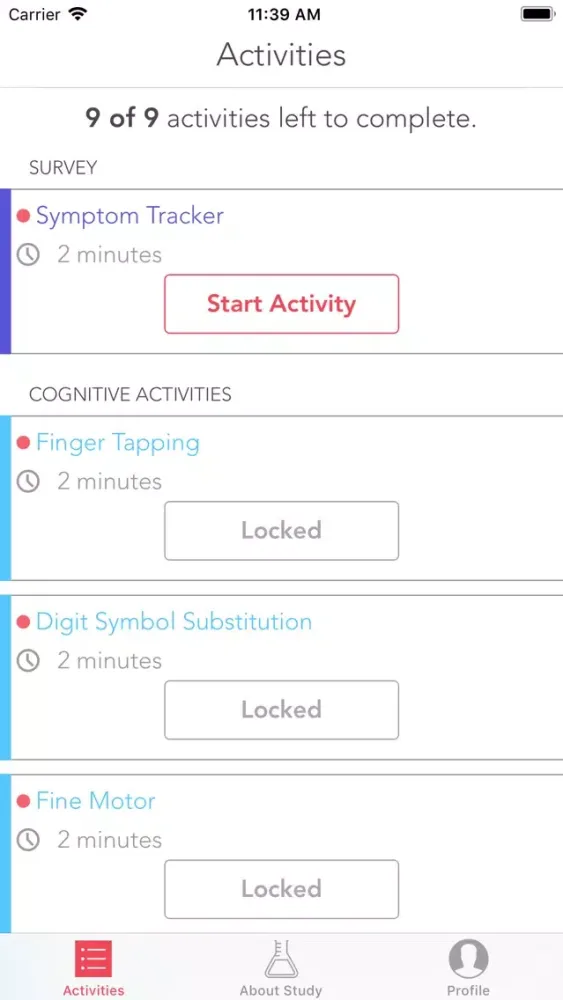Click the red dot beside Fine Motor
The height and width of the screenshot is (1000, 563).
(x=24, y=801)
